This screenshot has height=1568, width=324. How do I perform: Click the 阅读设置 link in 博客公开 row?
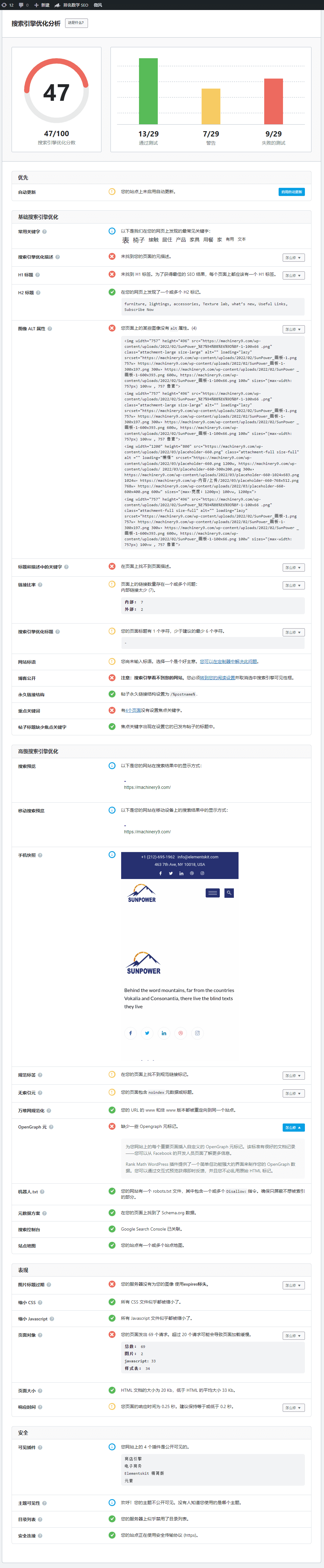[218, 677]
